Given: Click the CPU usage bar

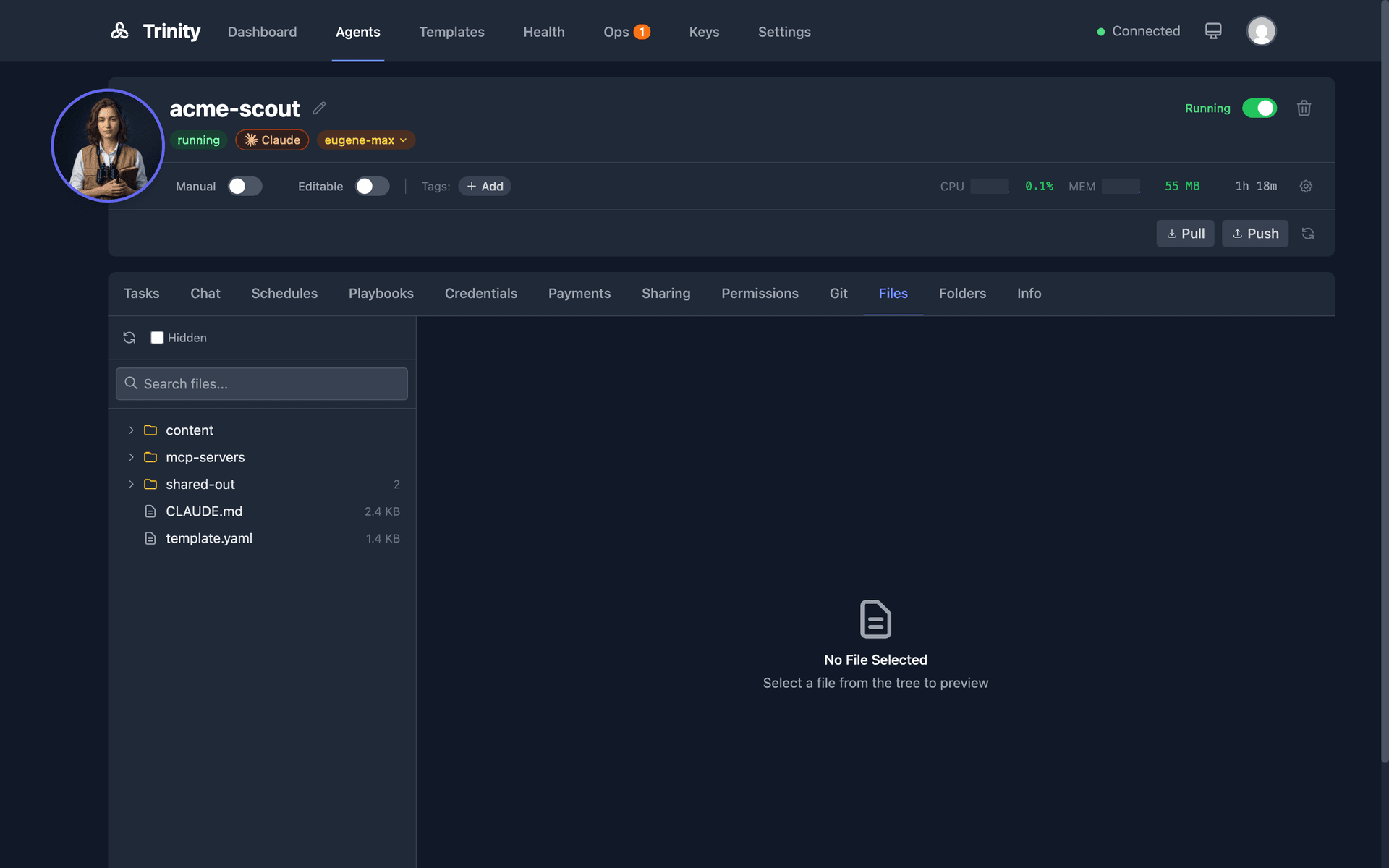Looking at the screenshot, I should coord(988,186).
